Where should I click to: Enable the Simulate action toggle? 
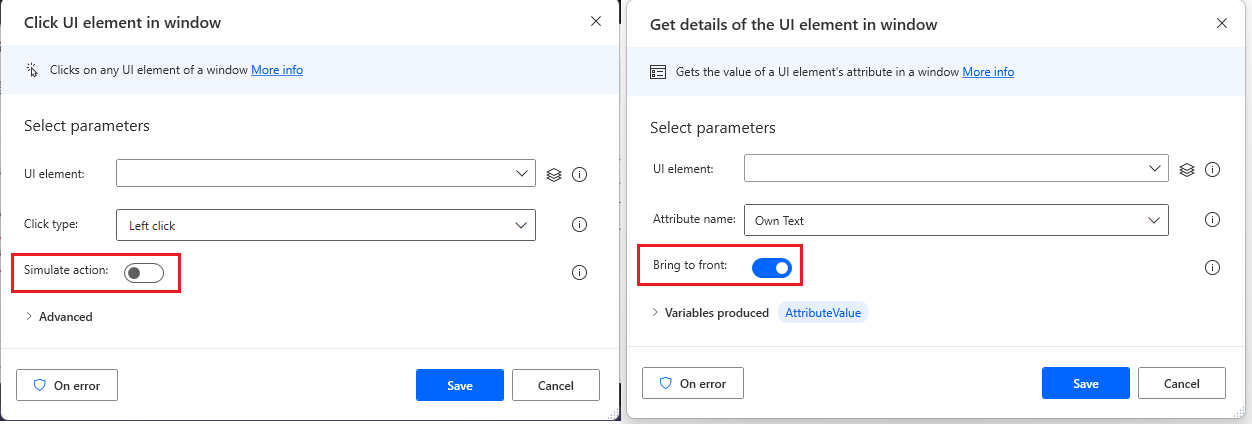click(144, 272)
